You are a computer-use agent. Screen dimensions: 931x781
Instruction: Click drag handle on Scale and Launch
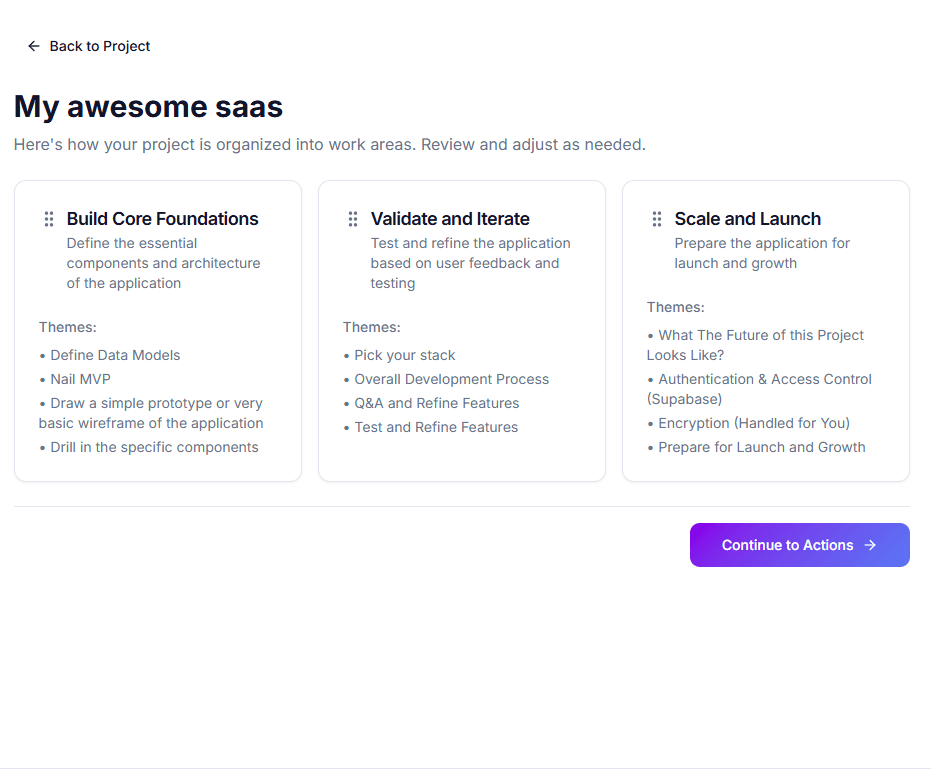657,219
